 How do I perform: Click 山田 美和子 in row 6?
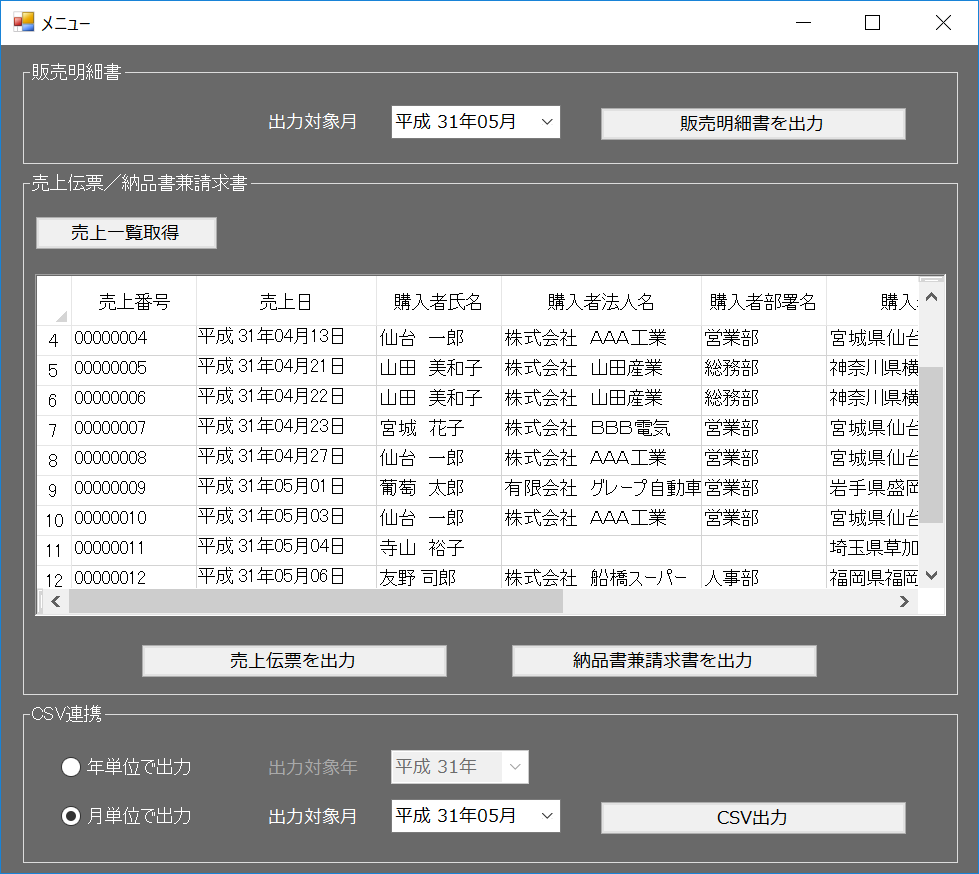(x=438, y=400)
